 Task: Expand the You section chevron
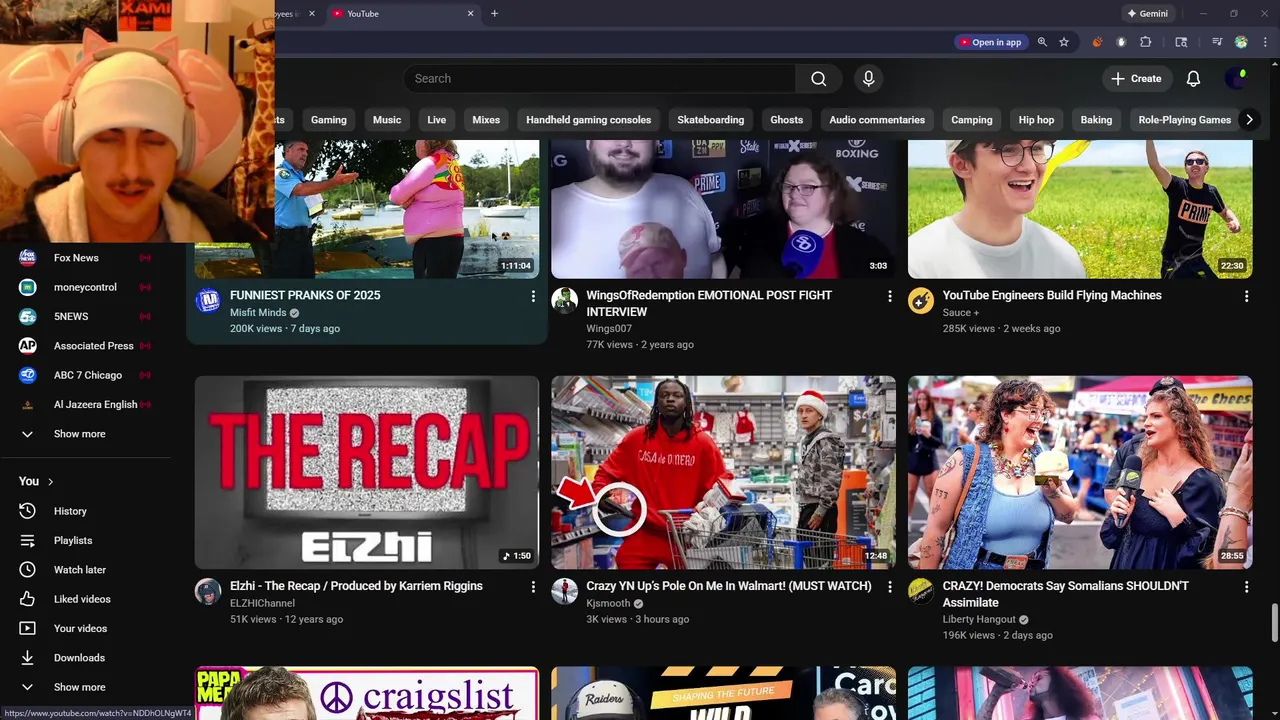(50, 482)
